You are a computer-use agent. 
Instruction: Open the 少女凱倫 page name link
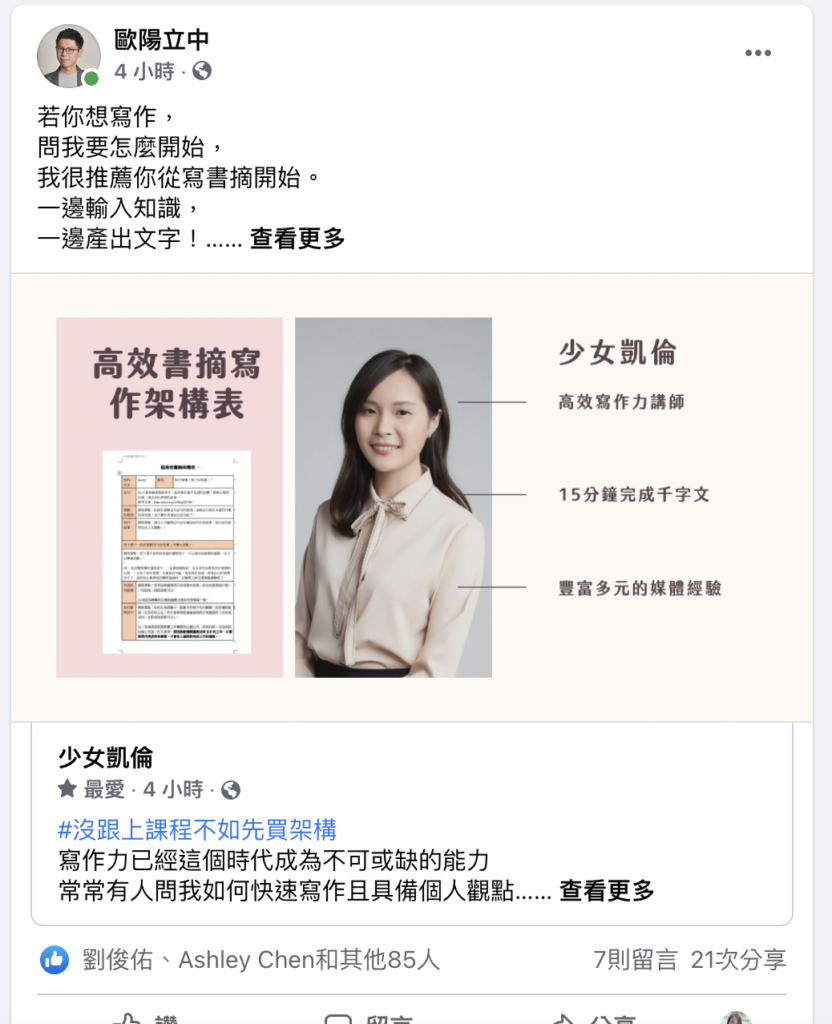106,758
